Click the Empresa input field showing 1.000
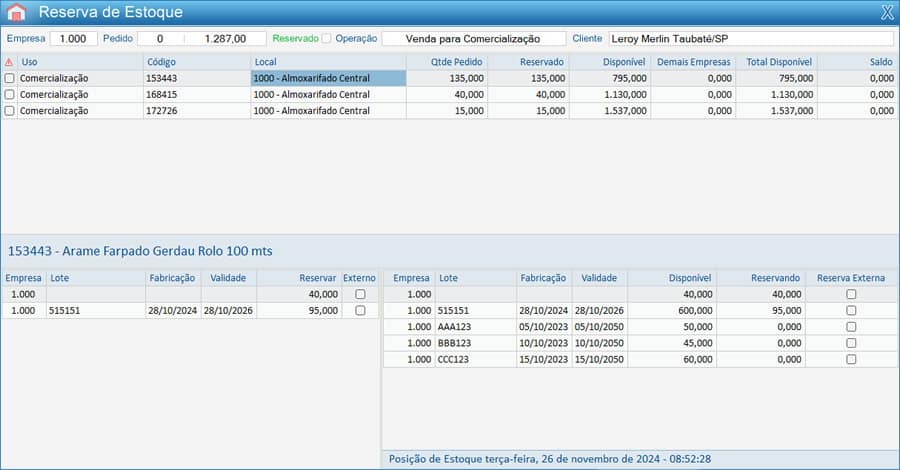Viewport: 900px width, 470px height. (x=73, y=38)
